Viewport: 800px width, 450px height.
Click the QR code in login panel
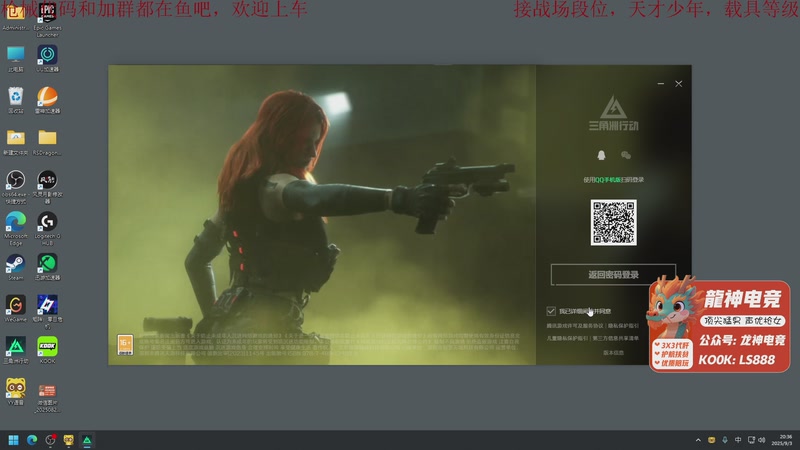[613, 222]
